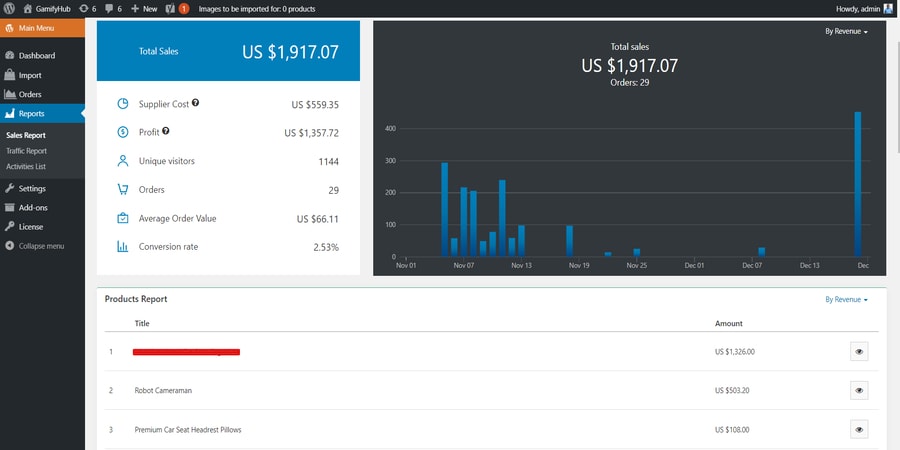Image resolution: width=900 pixels, height=450 pixels.
Task: Click the WordPress logo icon
Action: coord(8,8)
